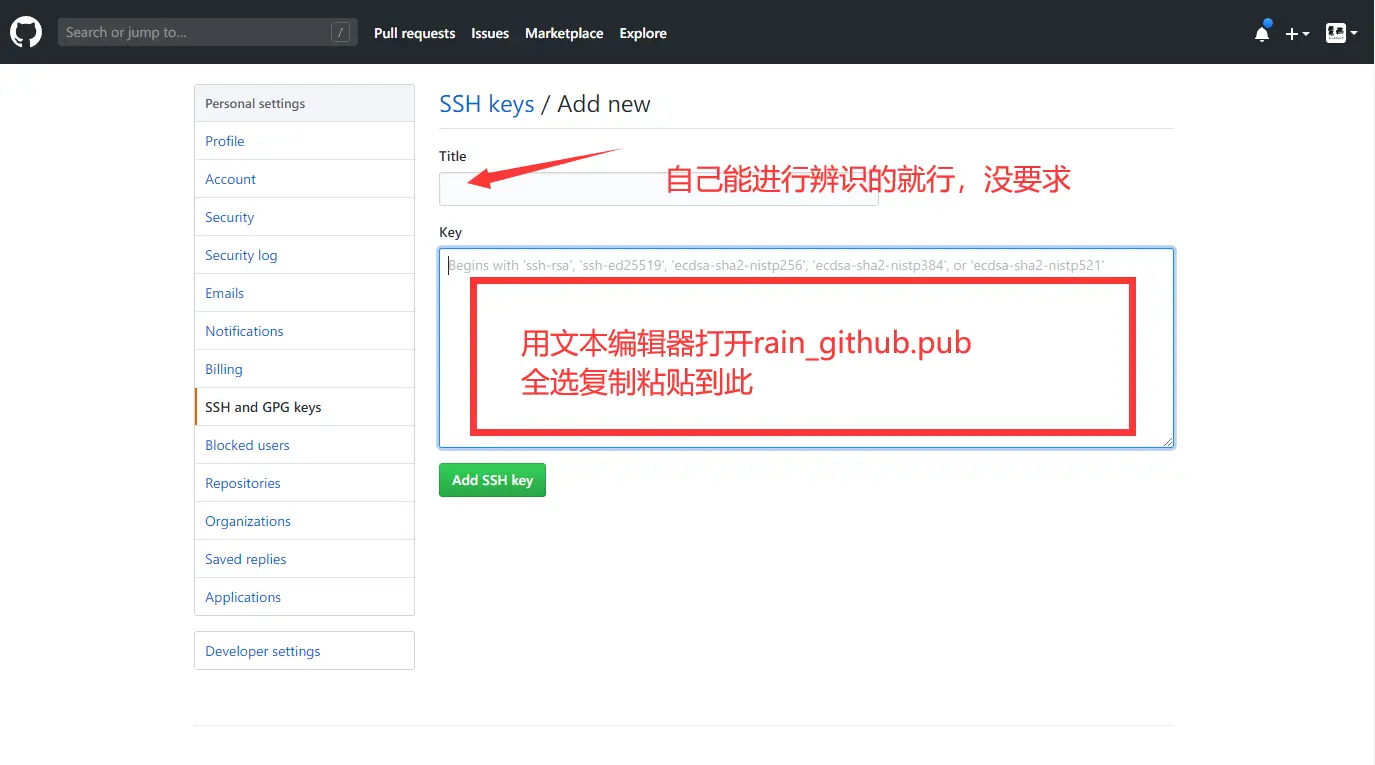Open the Marketplace page
Screen dimensions: 1375x765
pos(563,32)
